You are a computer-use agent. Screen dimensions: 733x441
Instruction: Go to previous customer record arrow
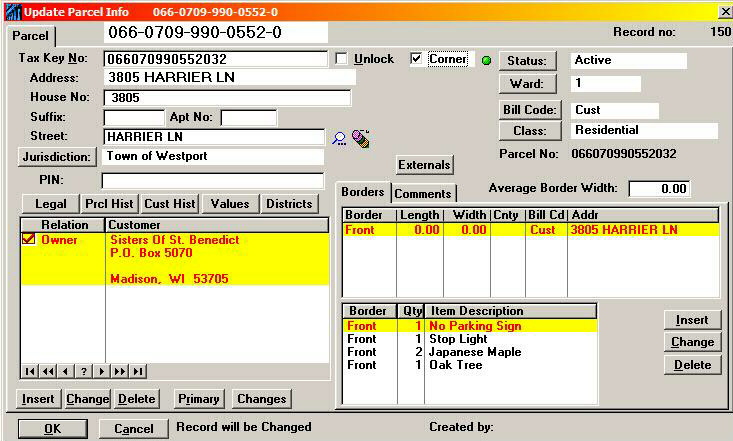click(66, 371)
